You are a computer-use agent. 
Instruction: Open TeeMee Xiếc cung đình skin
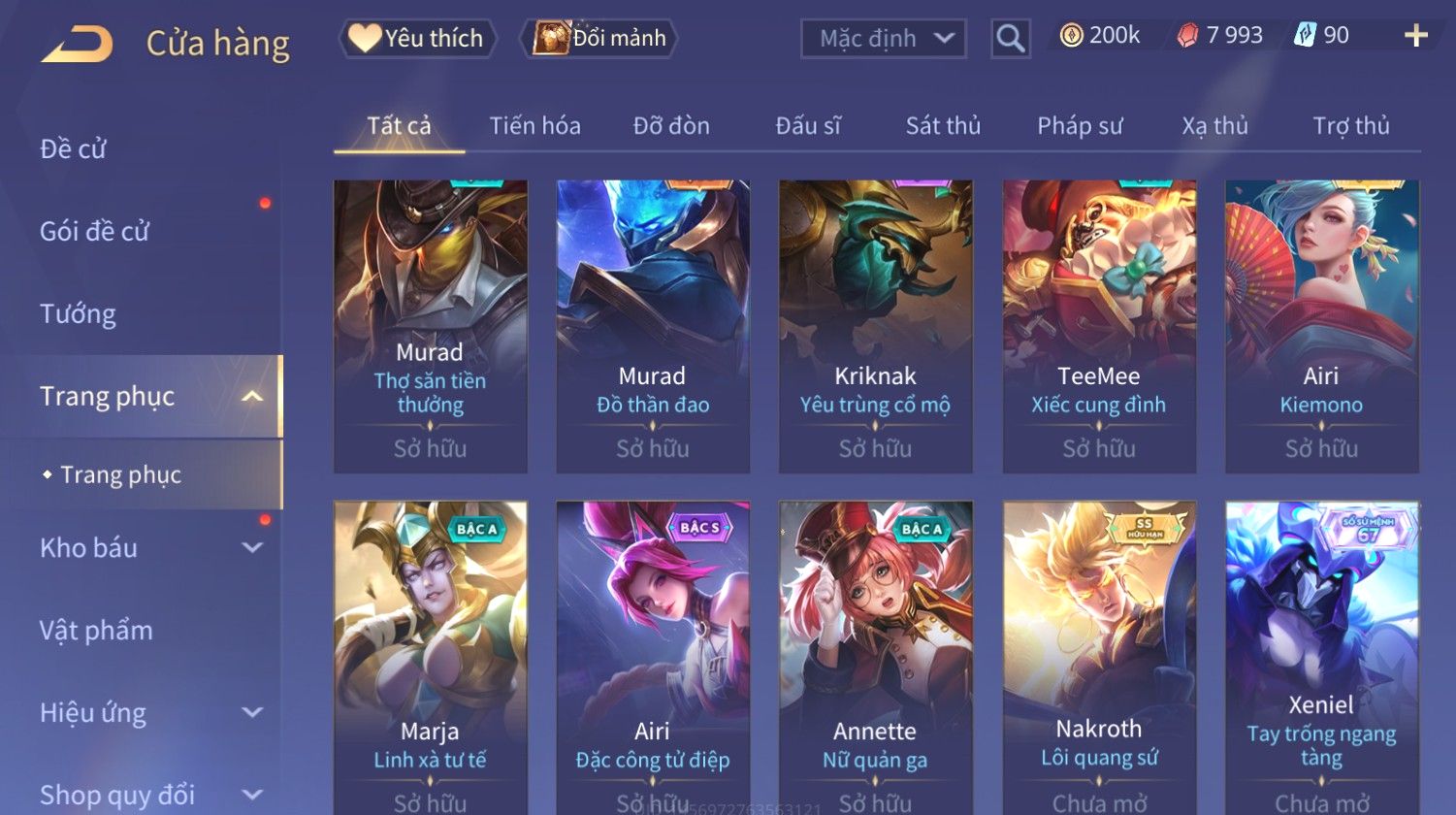click(x=1099, y=326)
